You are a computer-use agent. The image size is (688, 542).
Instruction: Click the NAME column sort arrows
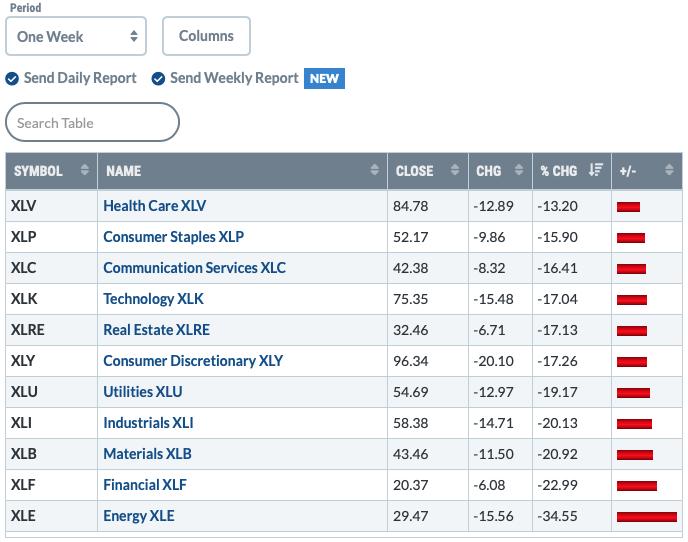tap(374, 170)
